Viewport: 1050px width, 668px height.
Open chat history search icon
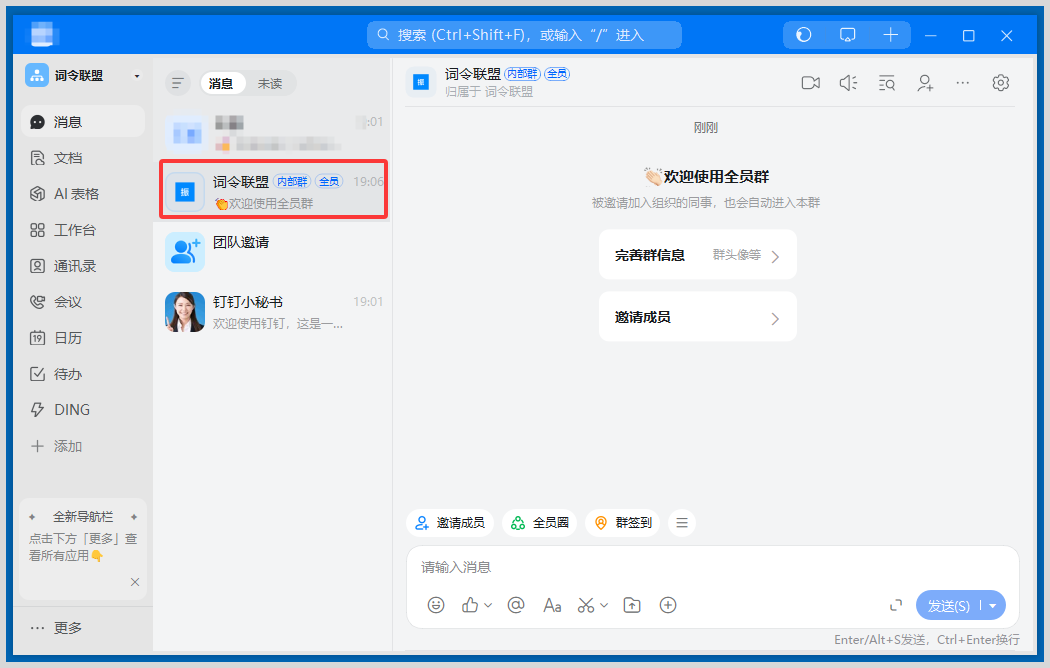pyautogui.click(x=887, y=83)
